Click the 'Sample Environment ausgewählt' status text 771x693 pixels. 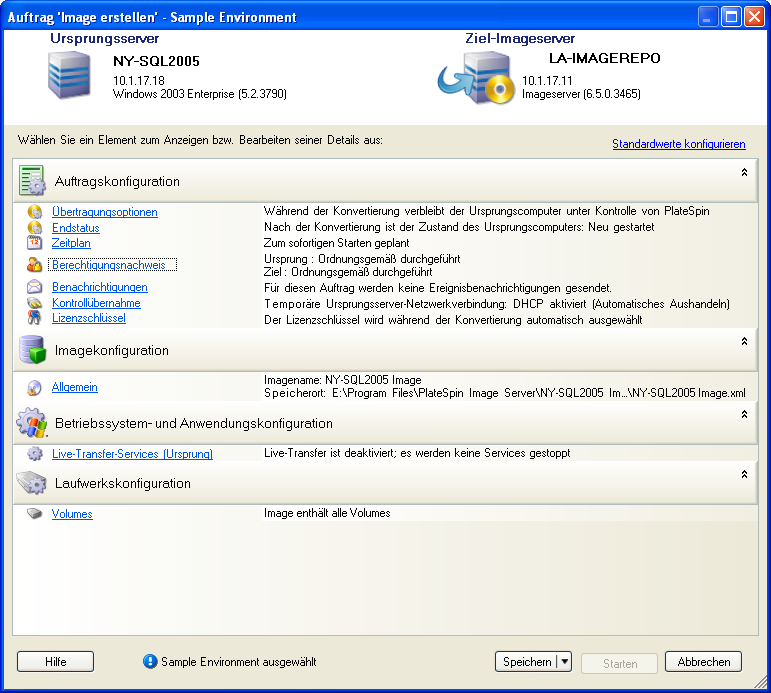coord(238,662)
